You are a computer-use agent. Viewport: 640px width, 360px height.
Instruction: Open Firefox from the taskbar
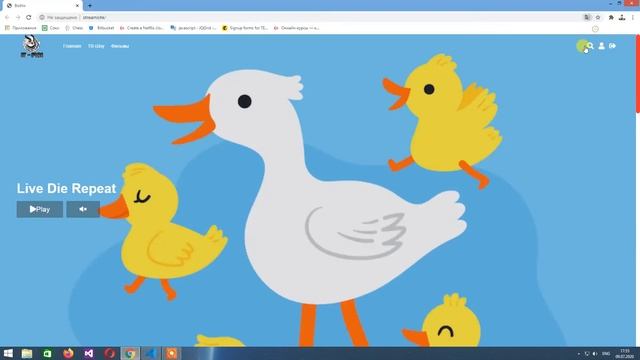tap(68, 353)
